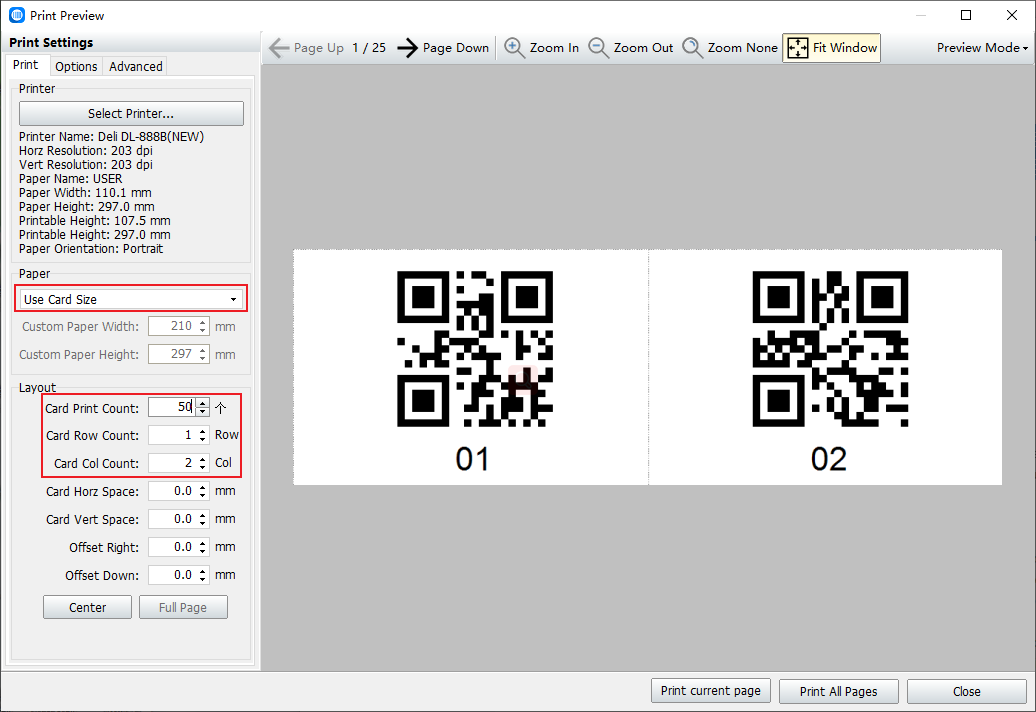This screenshot has width=1036, height=712.
Task: Close the Print Preview dialog using Close button
Action: click(967, 691)
